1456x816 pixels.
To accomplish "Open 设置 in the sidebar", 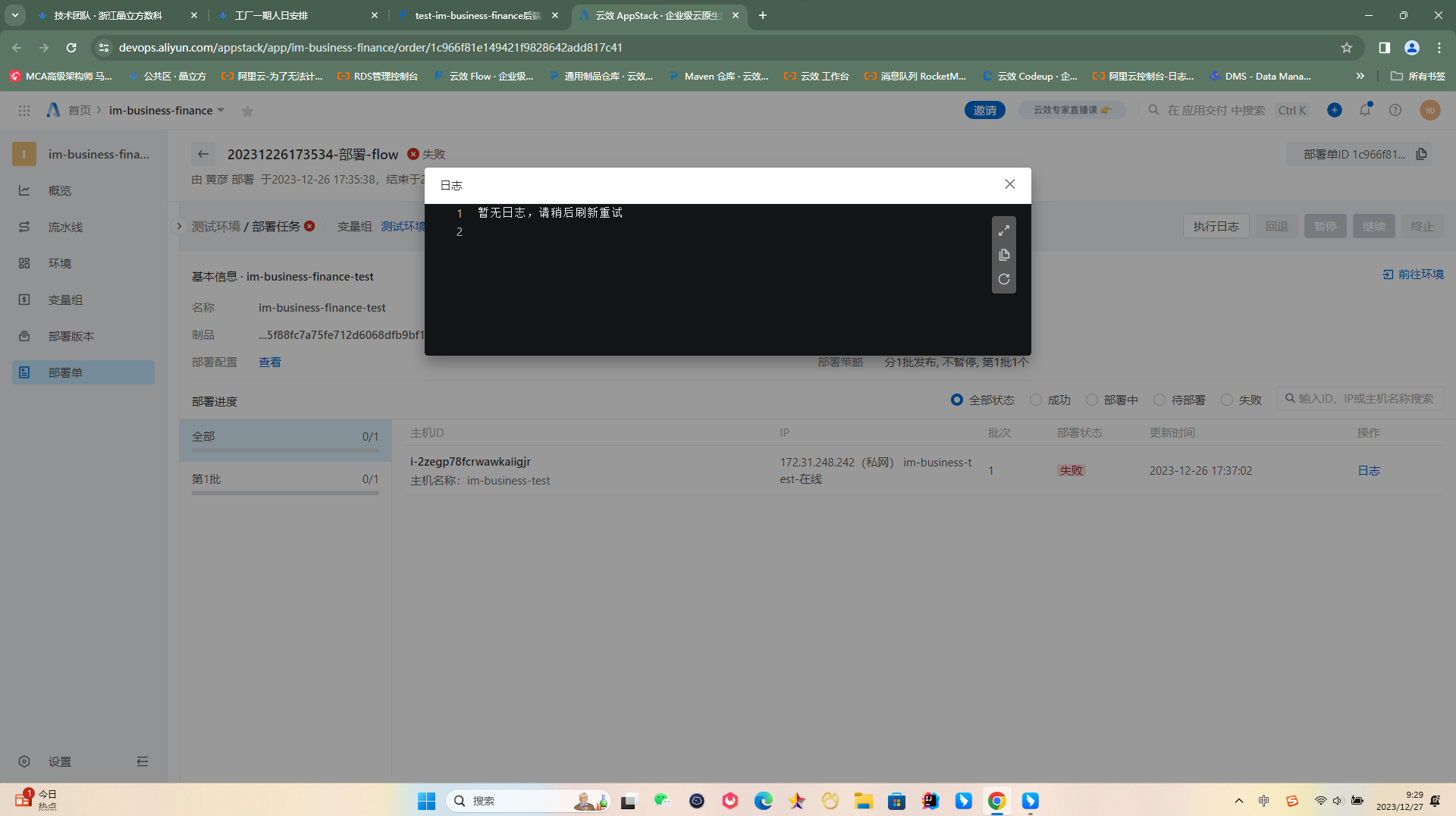I will pyautogui.click(x=60, y=761).
